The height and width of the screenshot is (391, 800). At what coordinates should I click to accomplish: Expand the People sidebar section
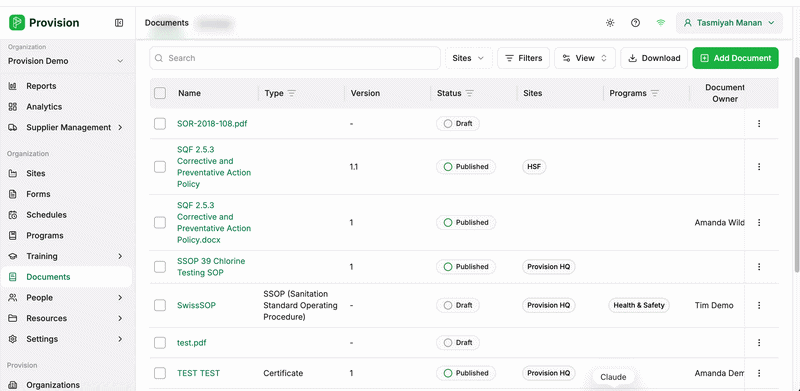point(120,298)
